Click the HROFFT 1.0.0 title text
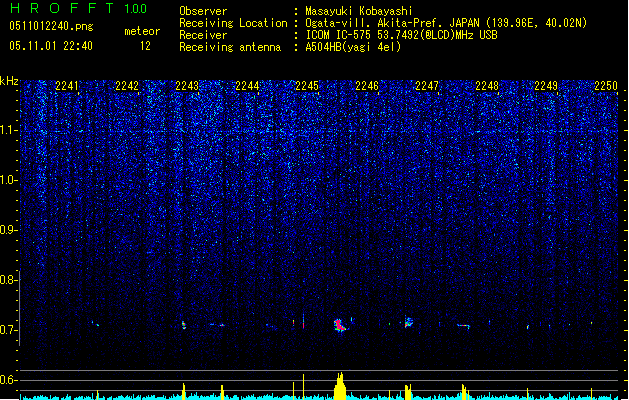 point(79,8)
